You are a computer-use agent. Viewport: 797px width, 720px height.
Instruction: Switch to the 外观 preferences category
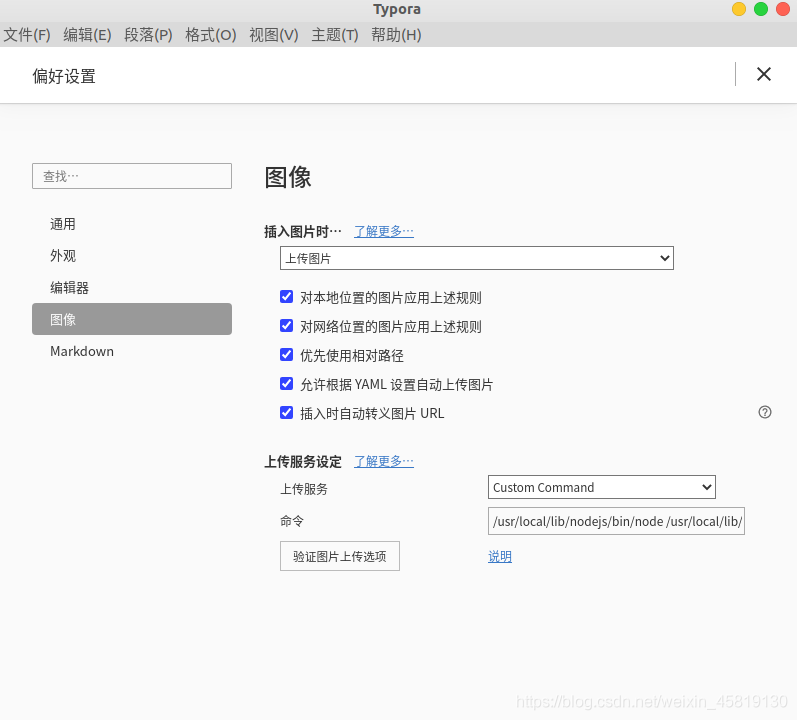point(132,256)
